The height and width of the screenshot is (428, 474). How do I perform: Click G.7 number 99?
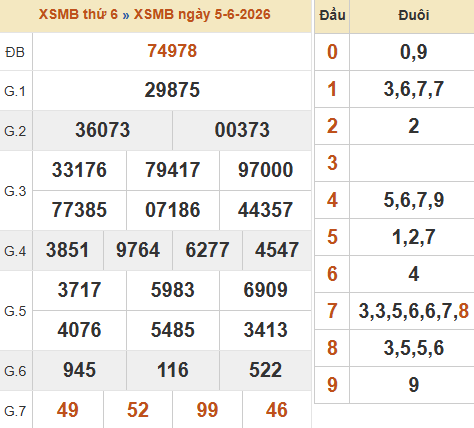tap(207, 410)
